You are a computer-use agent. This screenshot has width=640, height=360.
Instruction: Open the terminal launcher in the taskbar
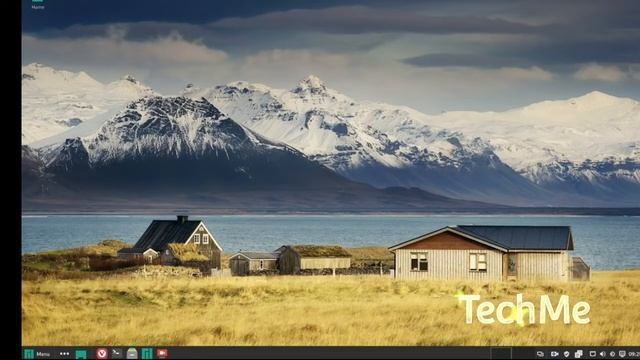(x=117, y=353)
